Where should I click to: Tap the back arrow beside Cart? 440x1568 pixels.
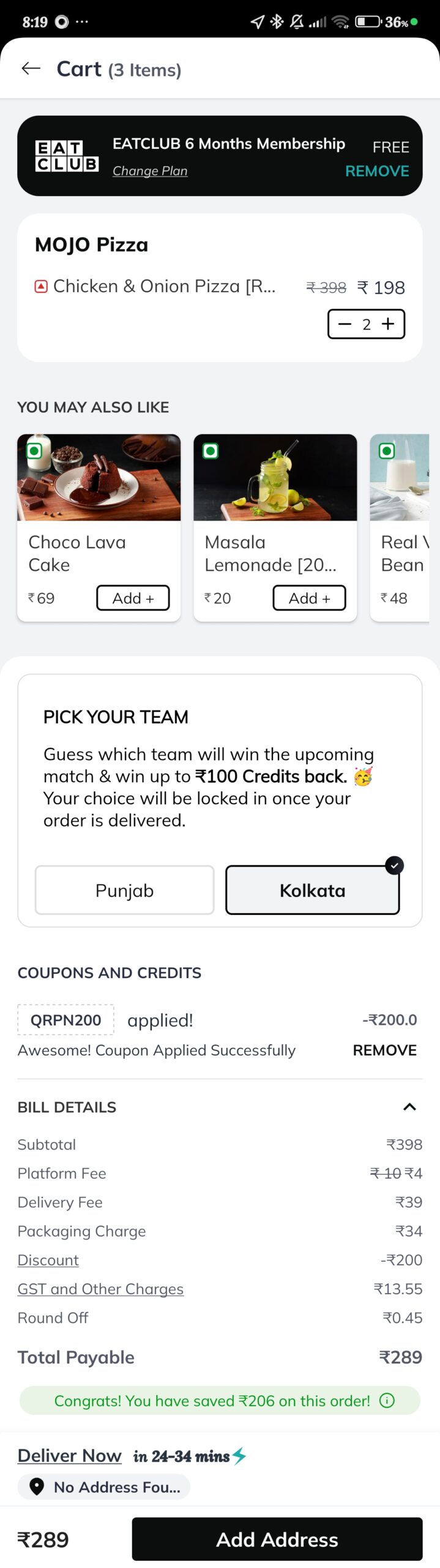click(x=31, y=69)
